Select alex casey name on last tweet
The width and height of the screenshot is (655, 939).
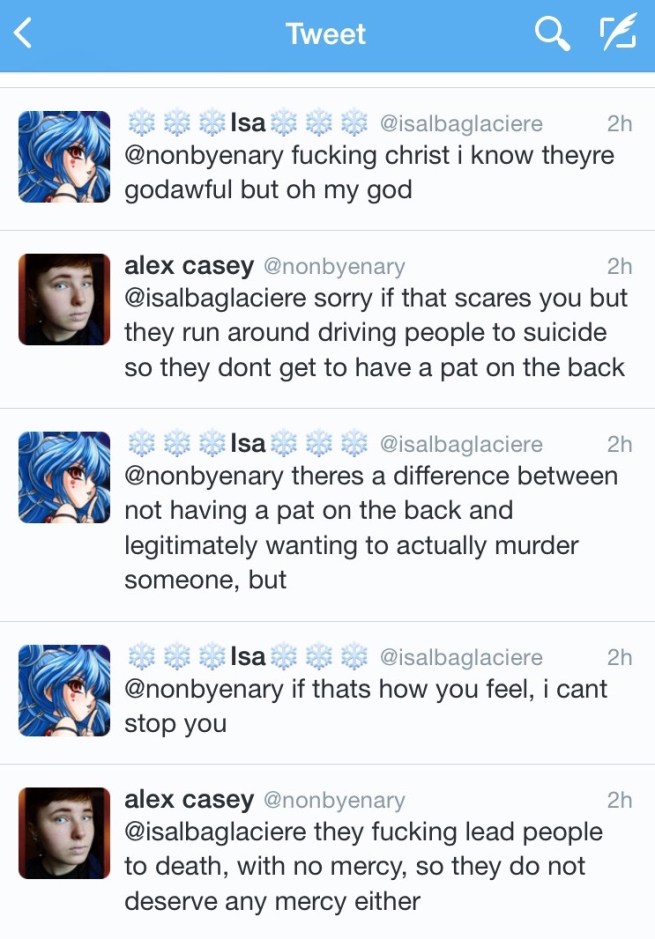tap(189, 799)
